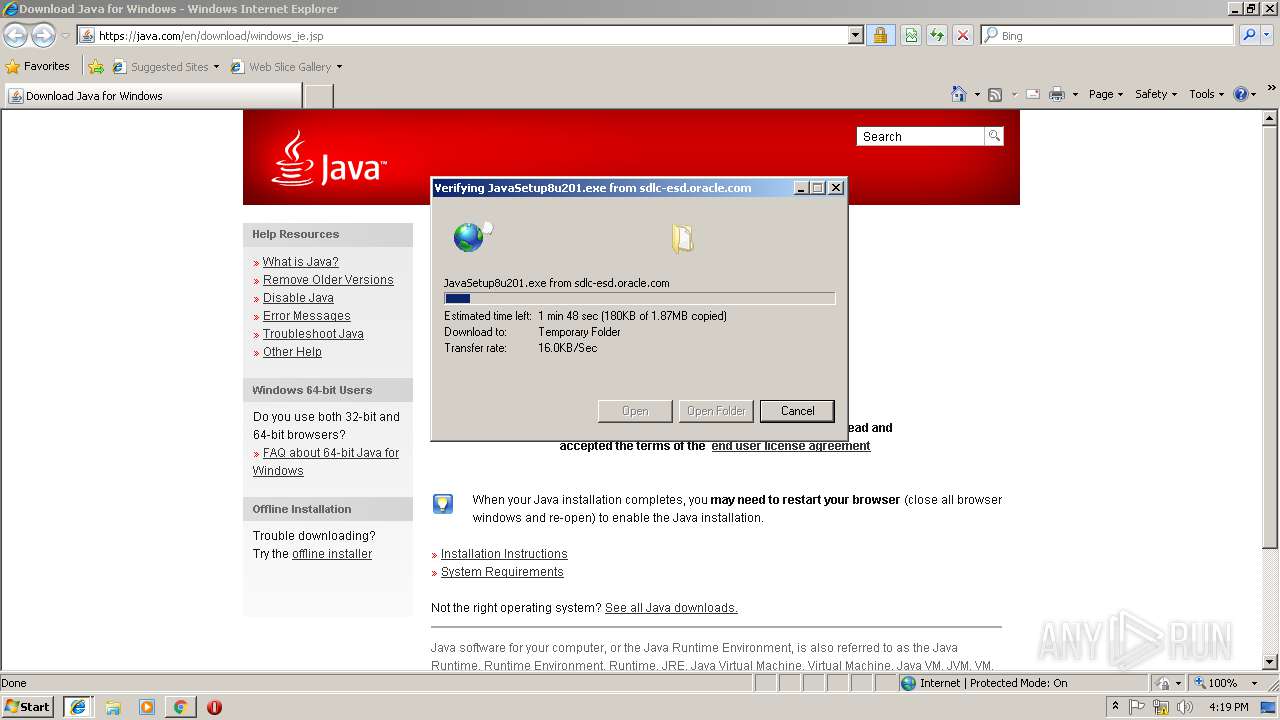The height and width of the screenshot is (720, 1280).
Task: Open Disable Java link
Action: pyautogui.click(x=298, y=298)
